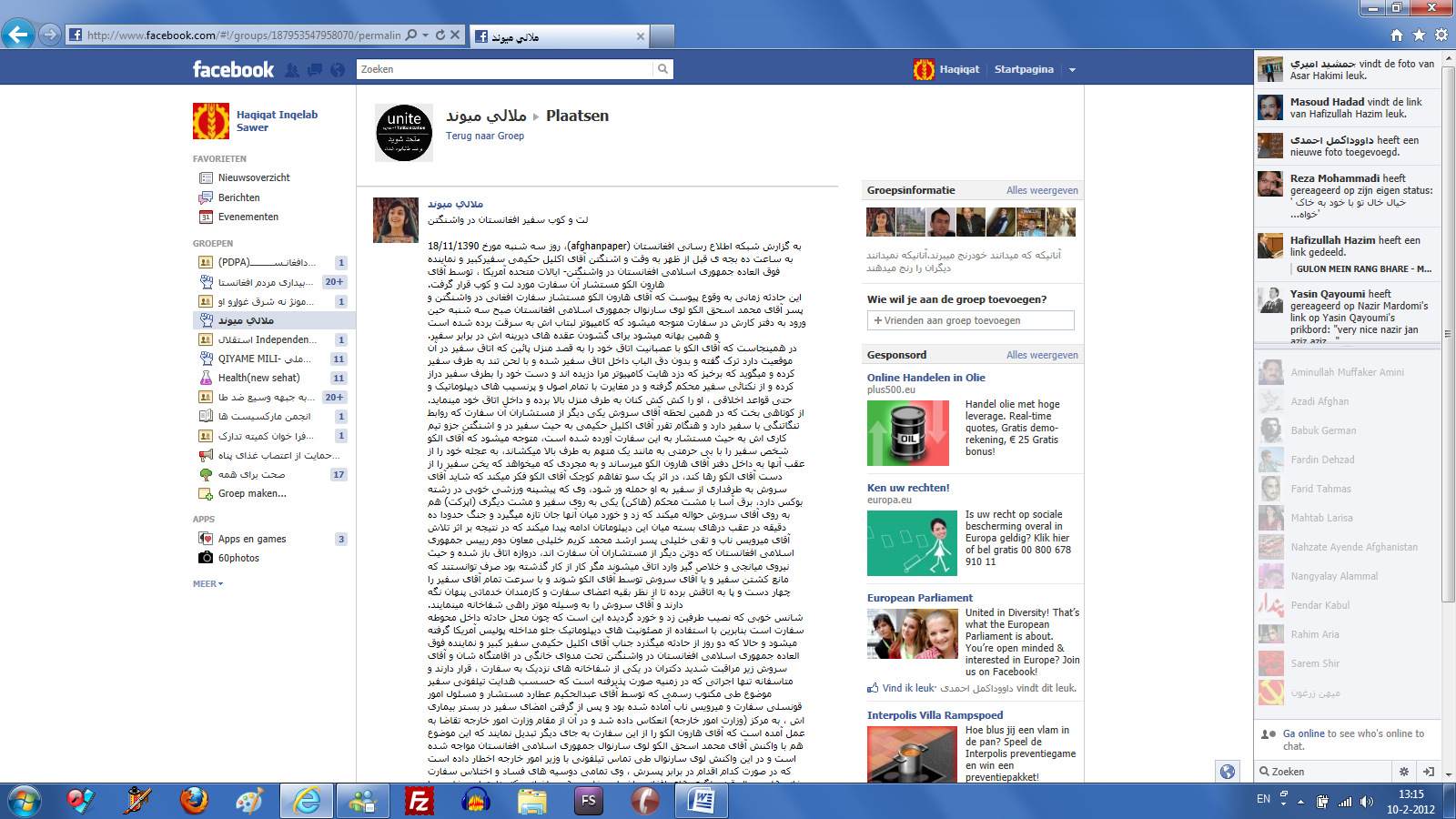Open the Favorites star icon

(1419, 35)
